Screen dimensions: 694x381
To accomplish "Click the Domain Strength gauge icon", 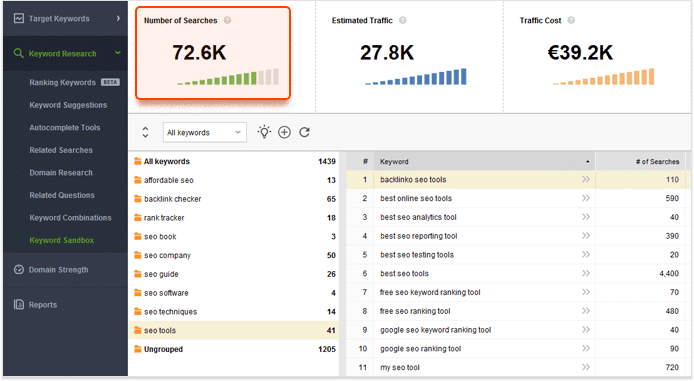I will point(19,269).
